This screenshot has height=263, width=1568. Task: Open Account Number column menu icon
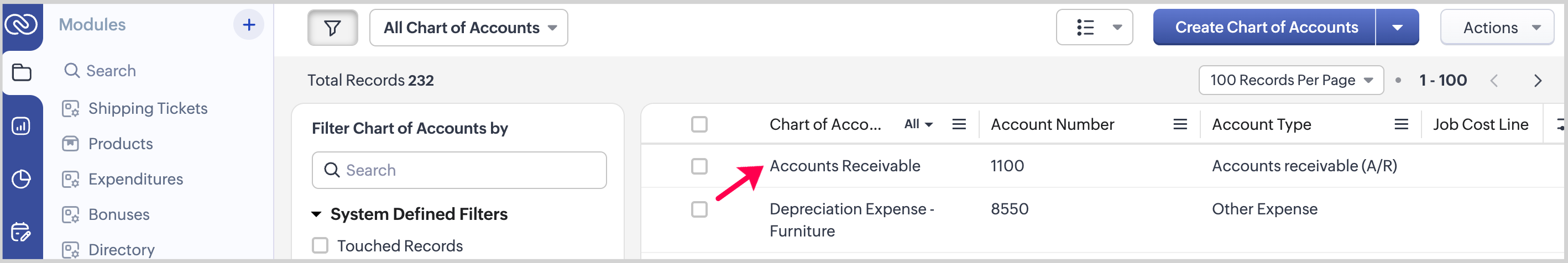point(1180,125)
